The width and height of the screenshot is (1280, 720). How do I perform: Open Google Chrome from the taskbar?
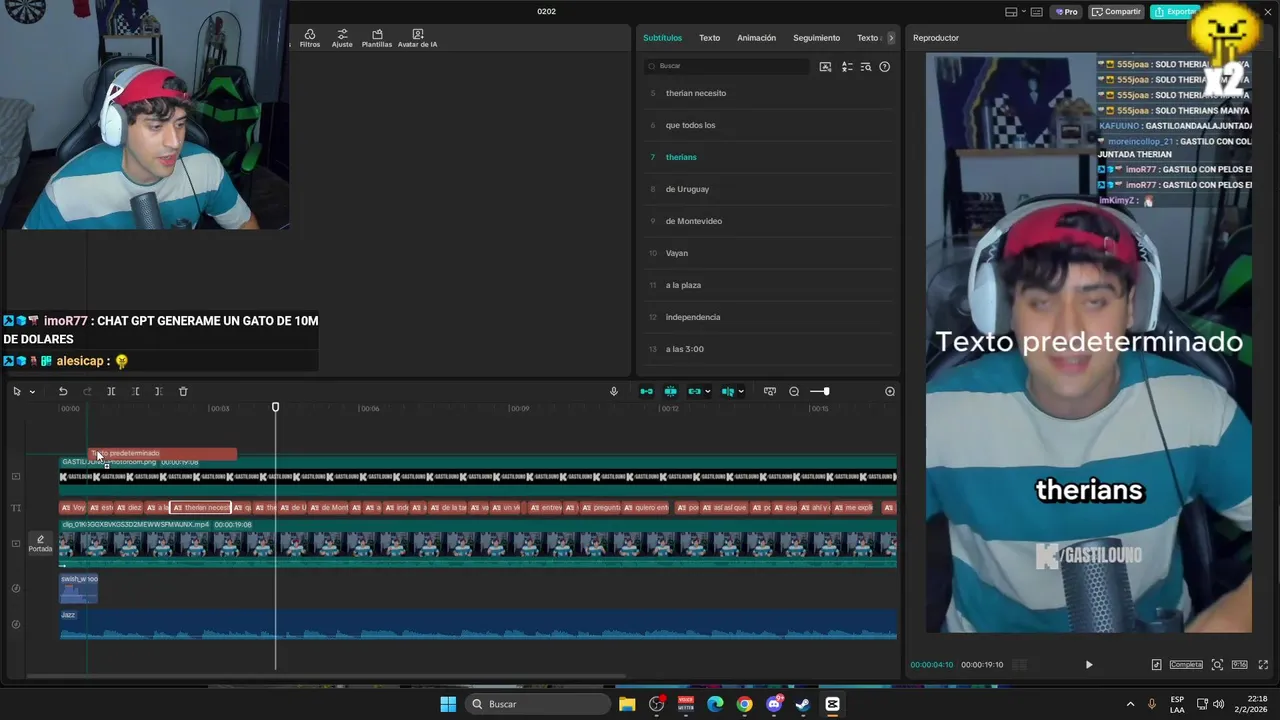click(x=744, y=704)
